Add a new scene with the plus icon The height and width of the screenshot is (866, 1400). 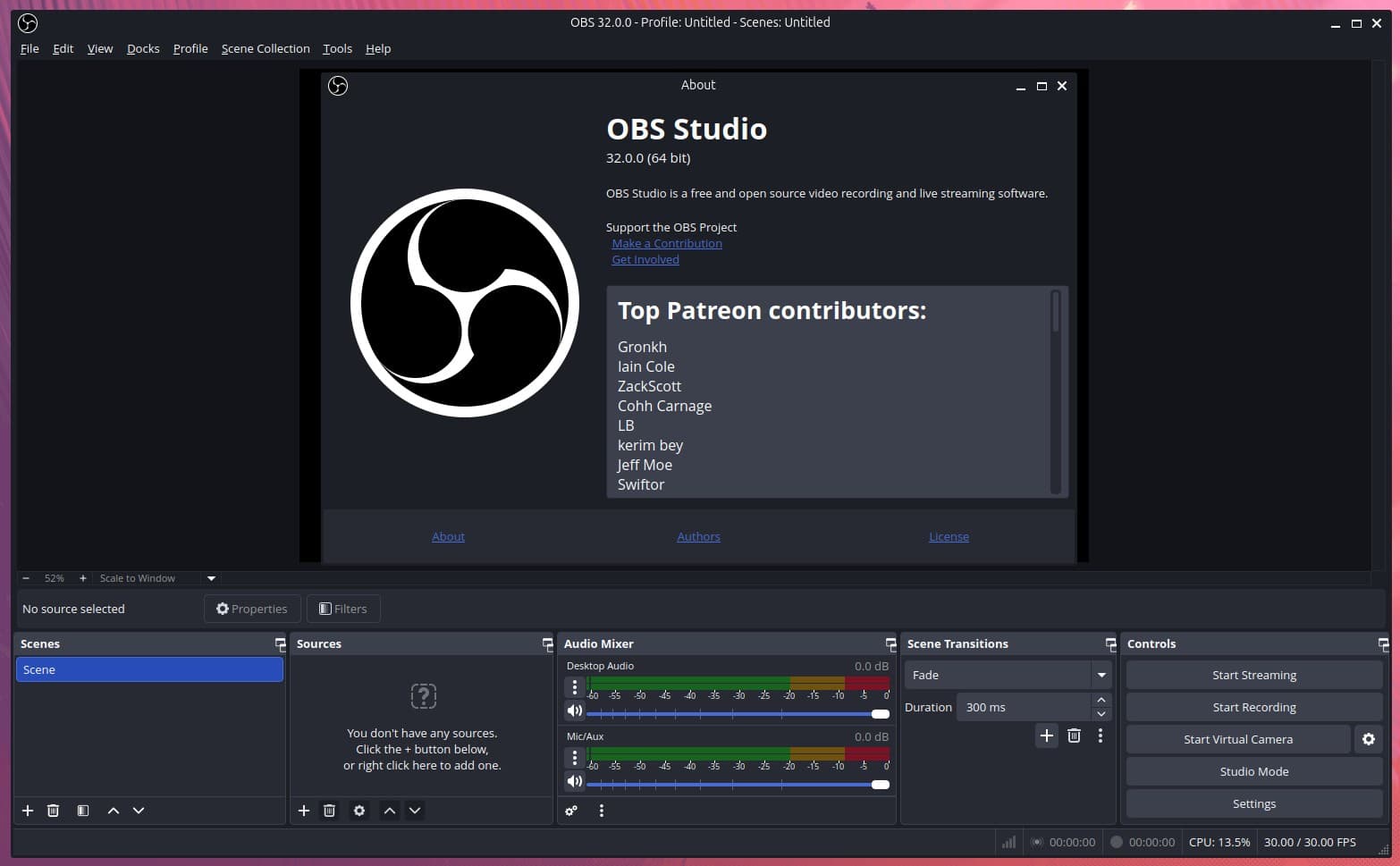point(27,811)
